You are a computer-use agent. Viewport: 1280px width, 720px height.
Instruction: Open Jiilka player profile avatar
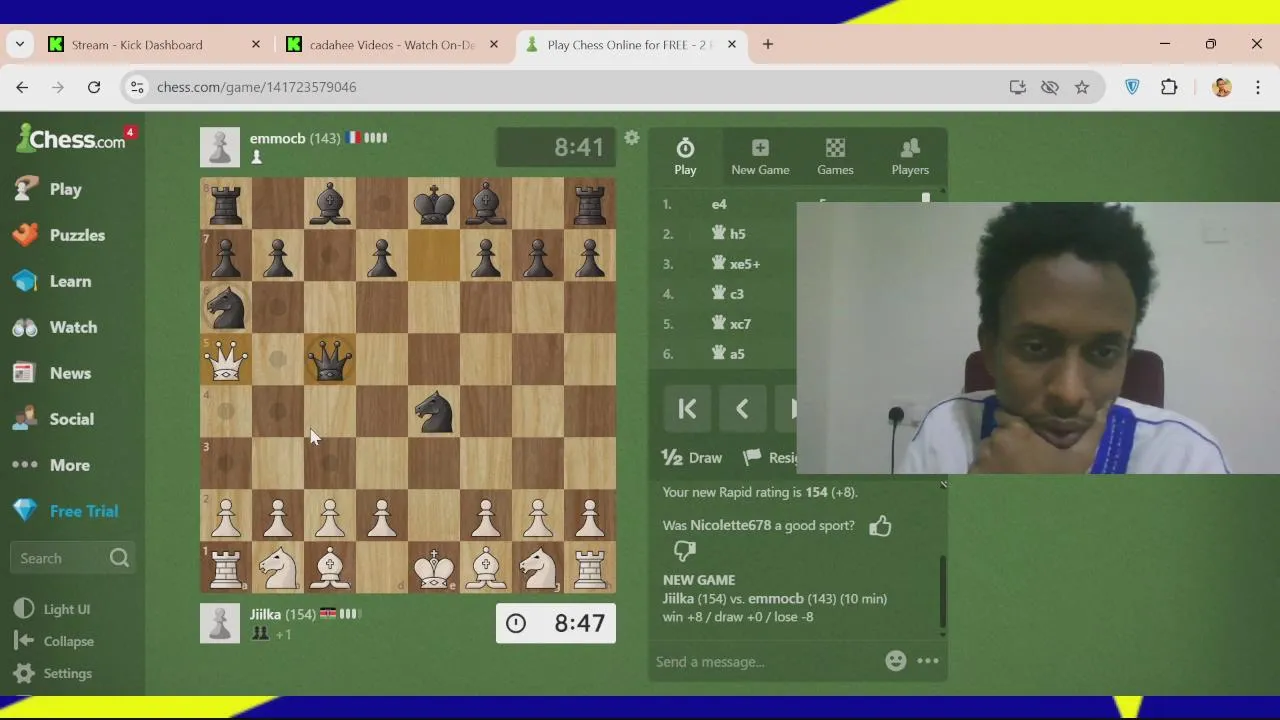pos(220,623)
